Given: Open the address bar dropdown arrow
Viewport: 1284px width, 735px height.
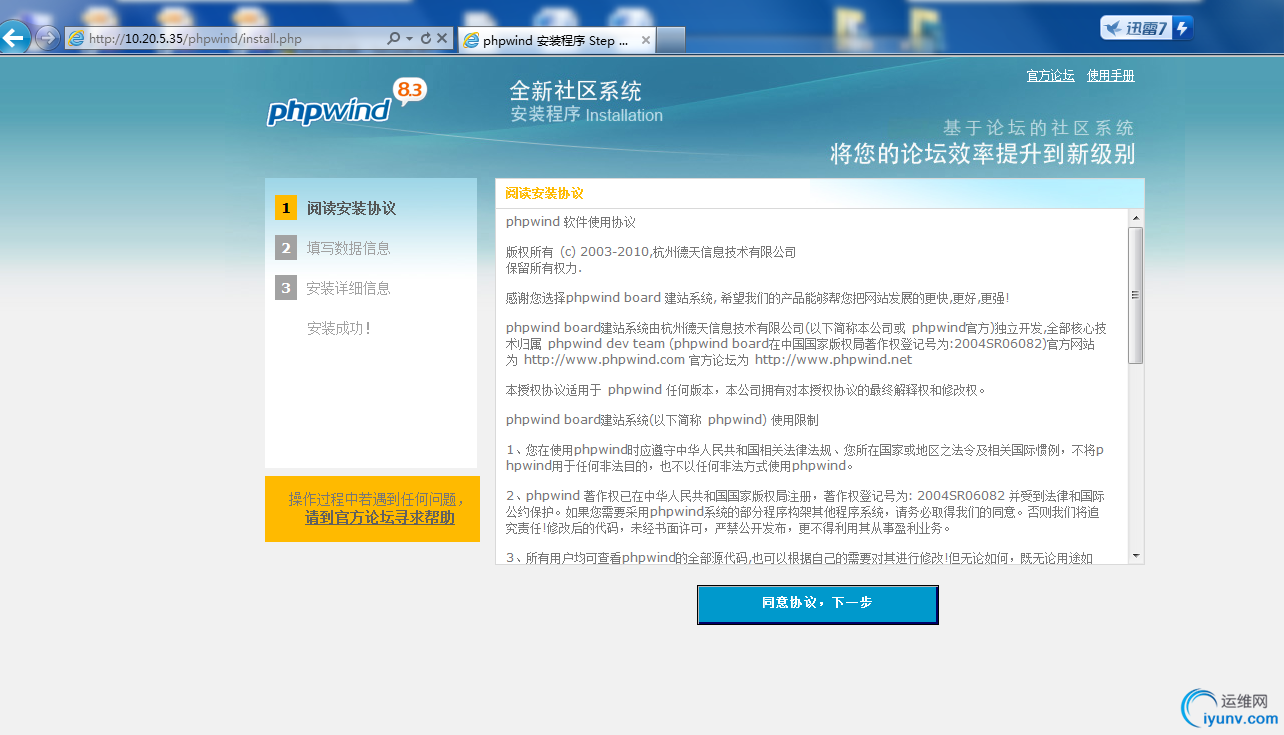Looking at the screenshot, I should [409, 39].
